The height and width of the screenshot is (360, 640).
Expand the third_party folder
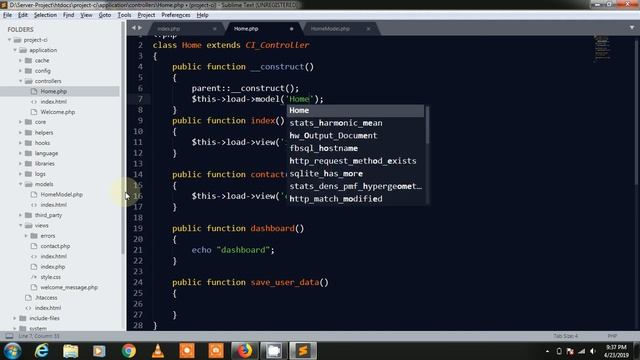point(21,215)
